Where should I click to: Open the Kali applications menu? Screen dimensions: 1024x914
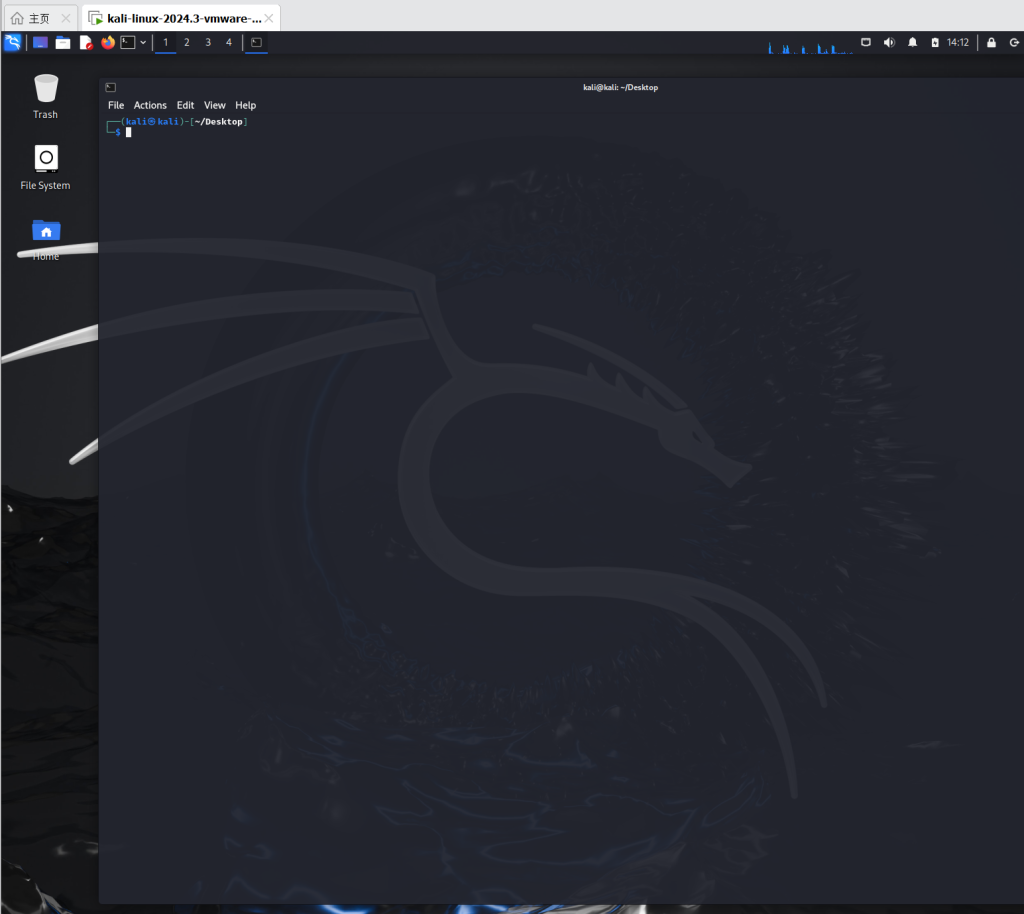tap(12, 42)
